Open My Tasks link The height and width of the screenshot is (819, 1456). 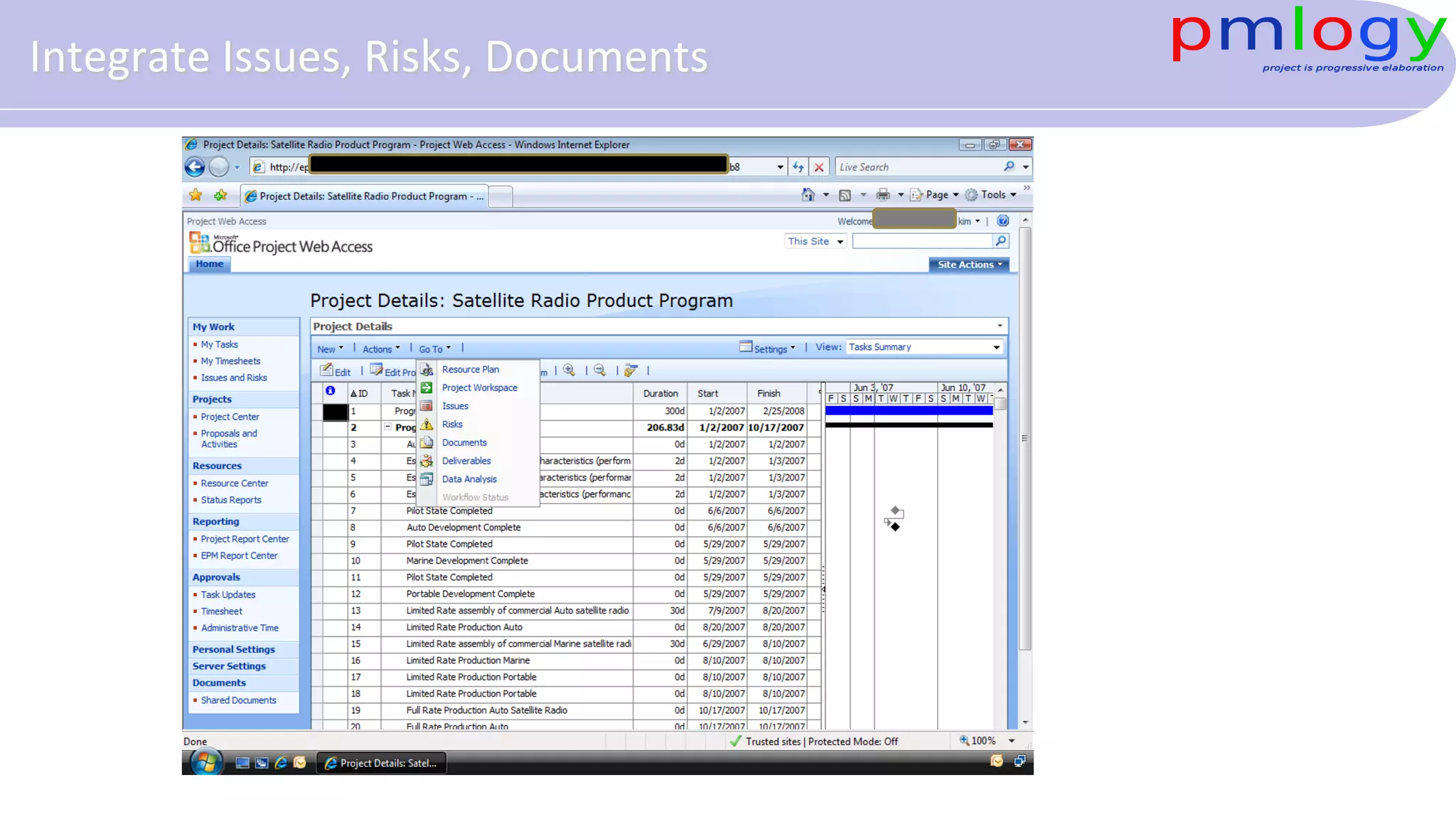(219, 345)
